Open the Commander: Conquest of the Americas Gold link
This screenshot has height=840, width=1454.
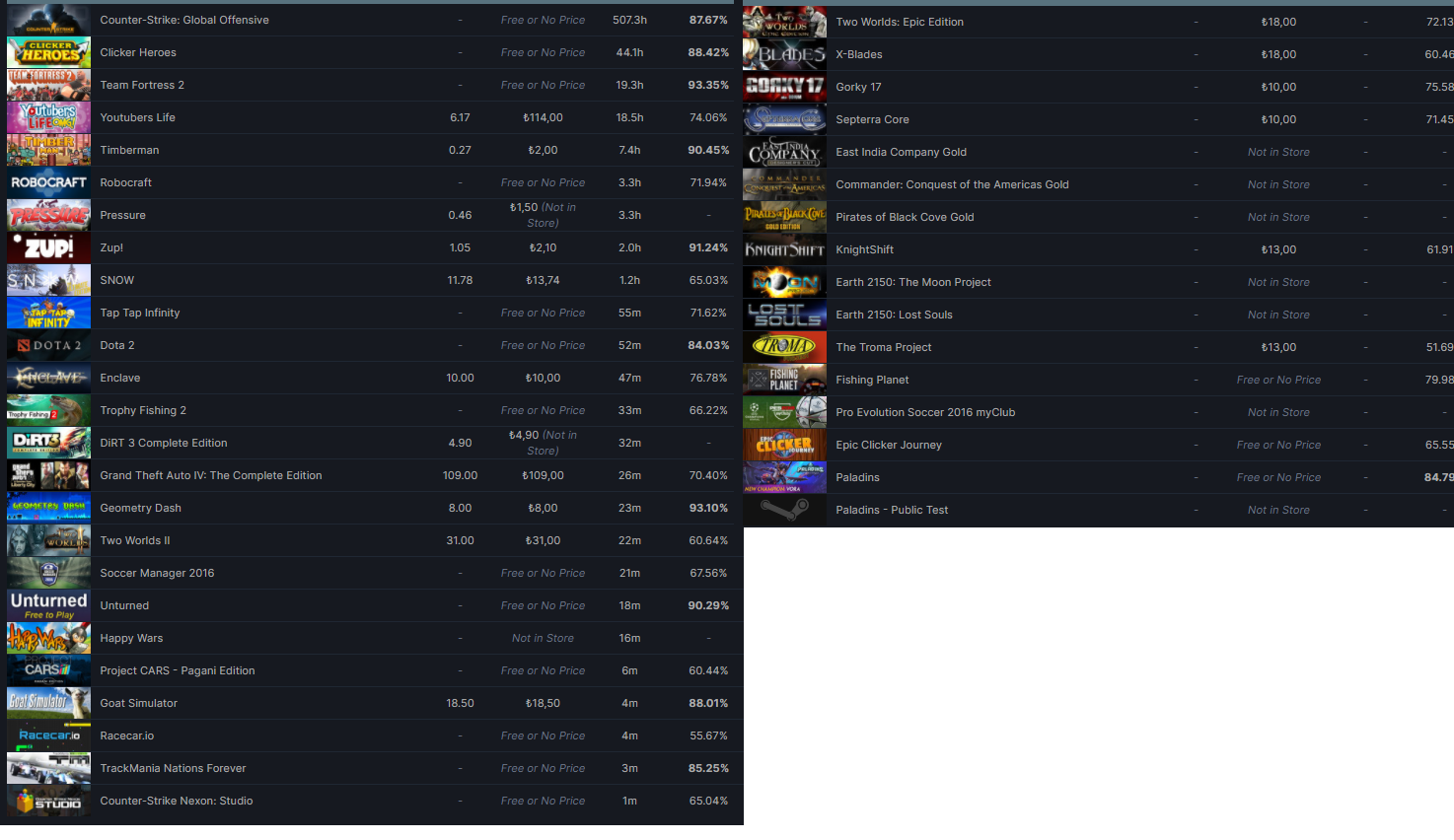[x=952, y=184]
